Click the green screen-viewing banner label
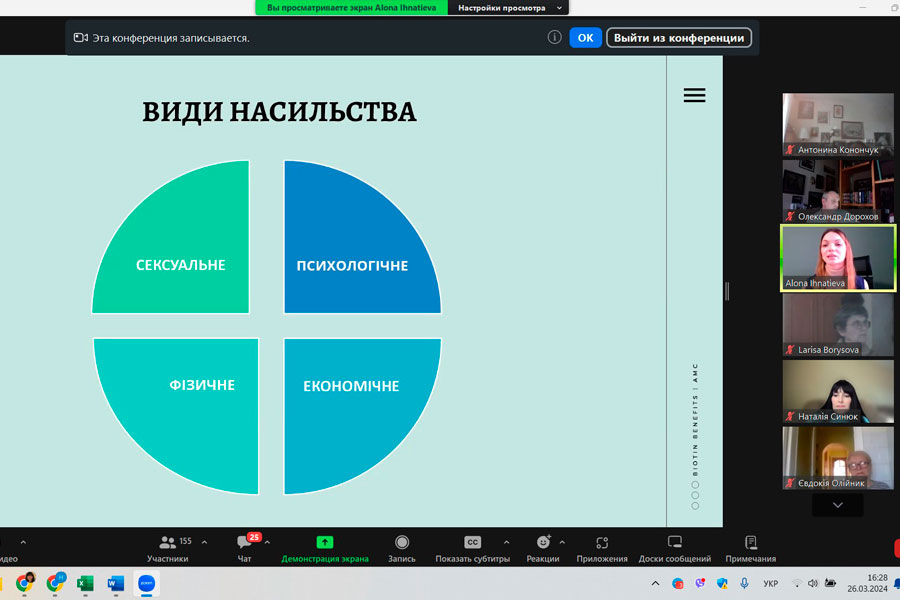This screenshot has width=900, height=600. coord(351,7)
